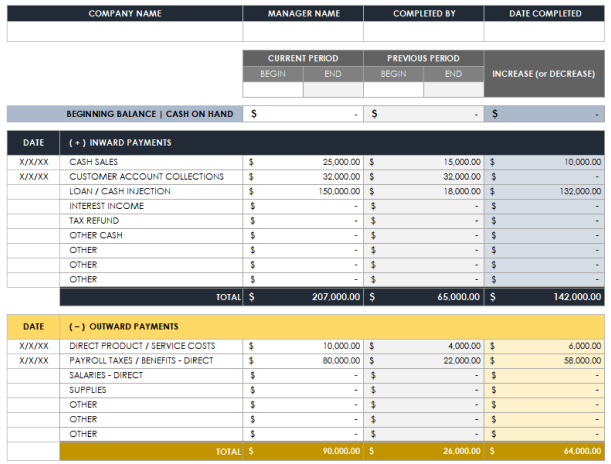Select the X/X/XX date for CASH SALES
611x464 pixels.
pyautogui.click(x=34, y=162)
